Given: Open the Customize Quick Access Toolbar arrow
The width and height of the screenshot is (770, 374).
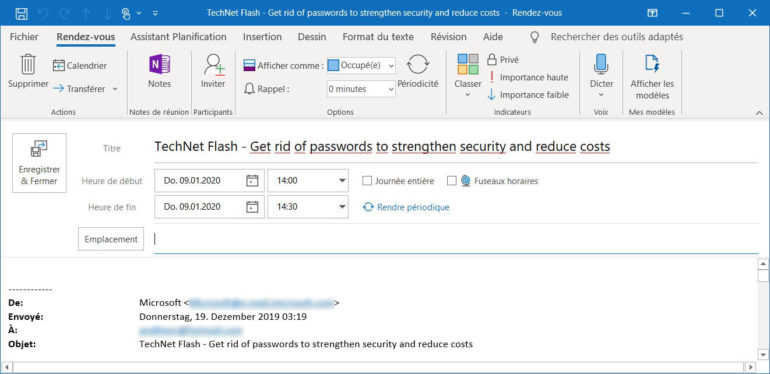Looking at the screenshot, I should (155, 13).
